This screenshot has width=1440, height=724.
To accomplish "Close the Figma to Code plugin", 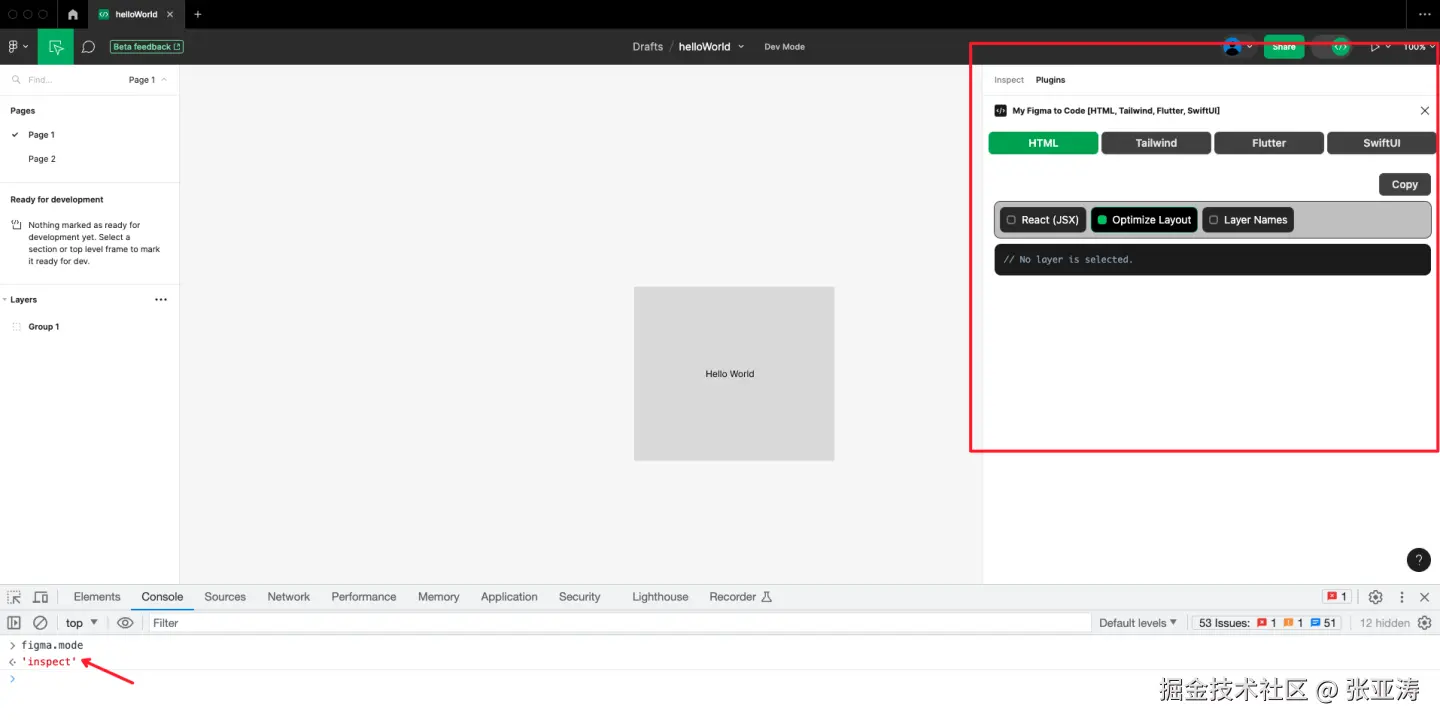I will pyautogui.click(x=1425, y=111).
